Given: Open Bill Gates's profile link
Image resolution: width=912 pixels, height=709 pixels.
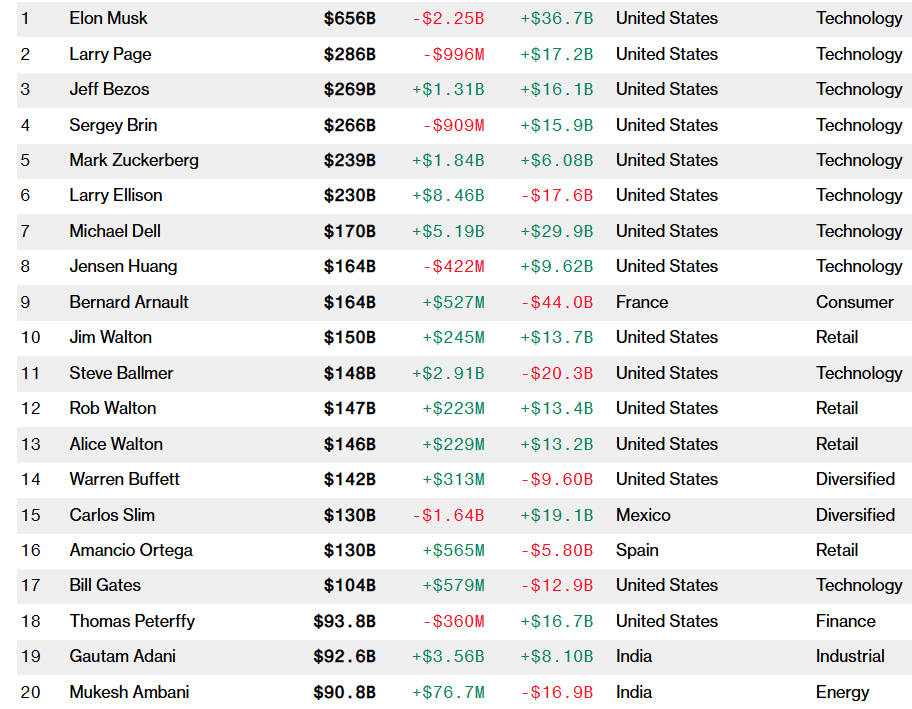Looking at the screenshot, I should coord(105,585).
